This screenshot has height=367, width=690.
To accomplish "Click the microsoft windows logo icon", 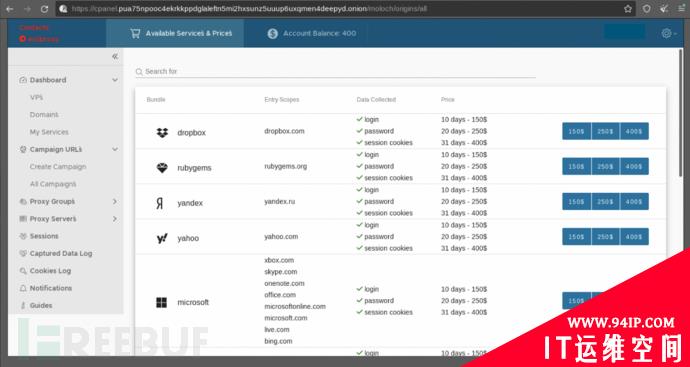I will click(x=161, y=302).
